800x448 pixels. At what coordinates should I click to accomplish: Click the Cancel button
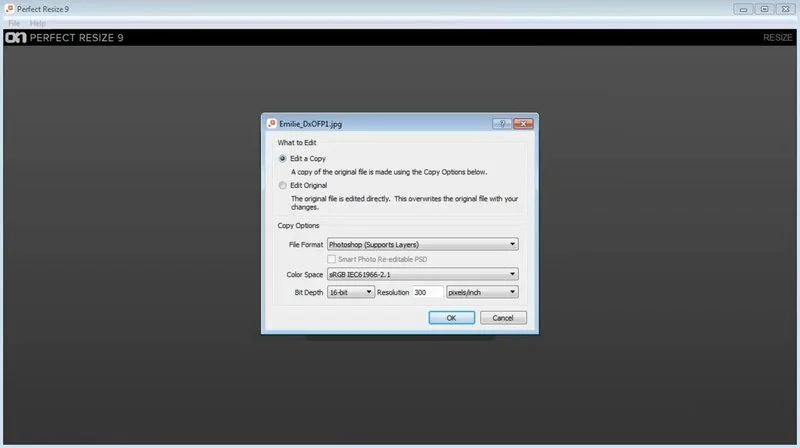(503, 318)
